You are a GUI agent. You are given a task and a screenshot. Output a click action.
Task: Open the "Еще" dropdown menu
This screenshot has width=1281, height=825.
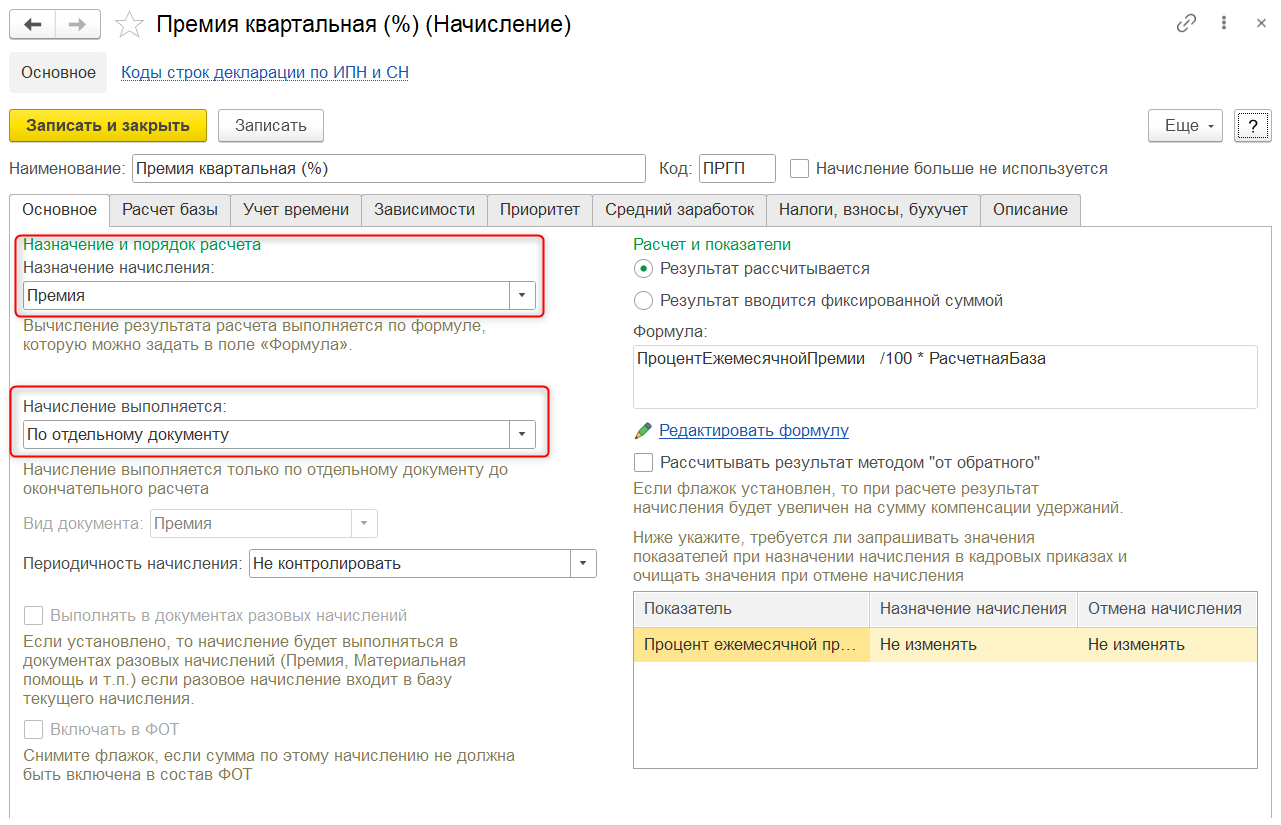pyautogui.click(x=1186, y=126)
